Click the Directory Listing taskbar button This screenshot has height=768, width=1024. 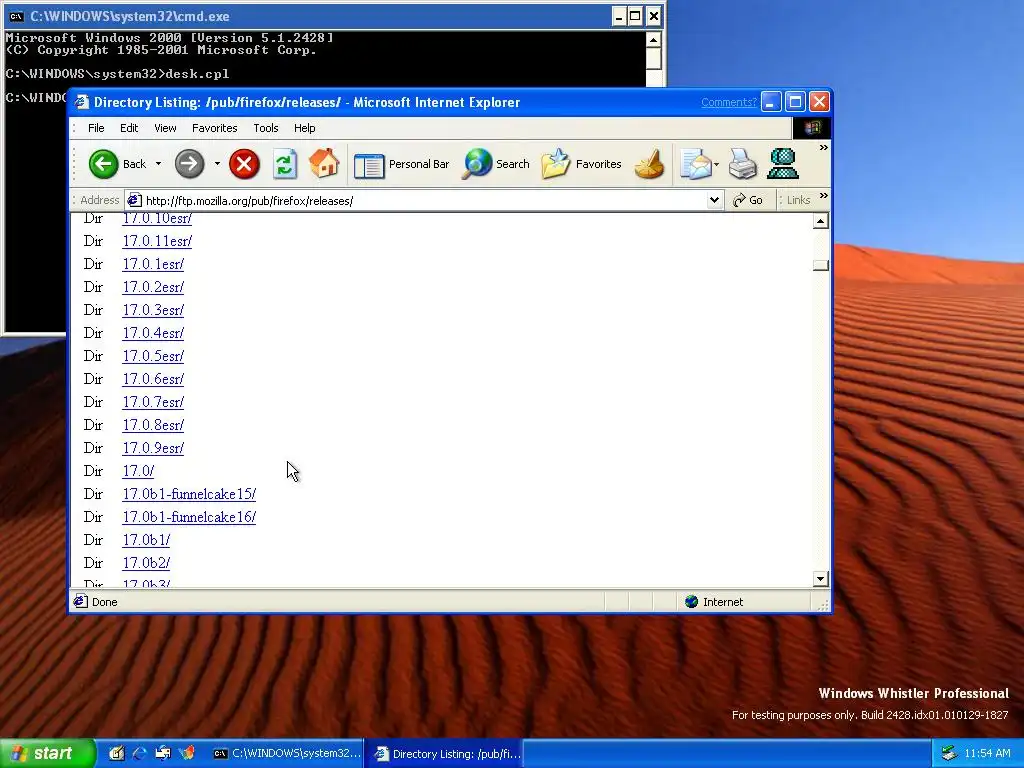[x=447, y=754]
